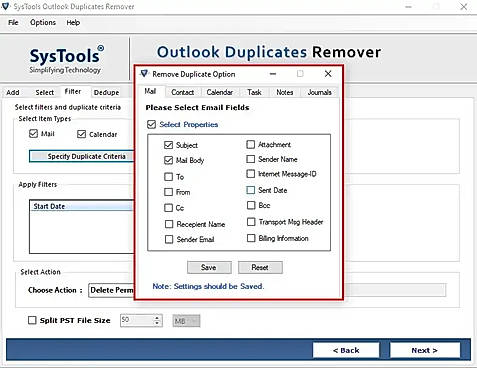Viewport: 477px width, 368px height.
Task: Open the Choose Action dropdown
Action: click(x=111, y=290)
